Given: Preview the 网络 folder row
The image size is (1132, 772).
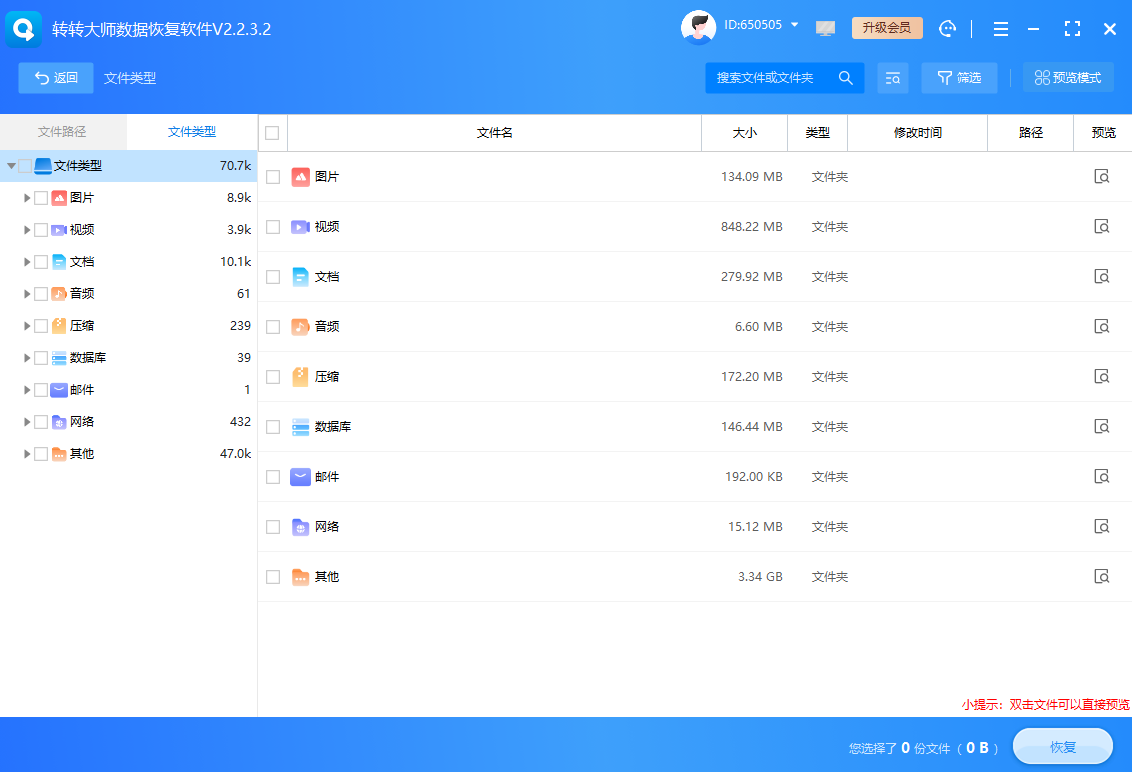Looking at the screenshot, I should (x=1102, y=526).
